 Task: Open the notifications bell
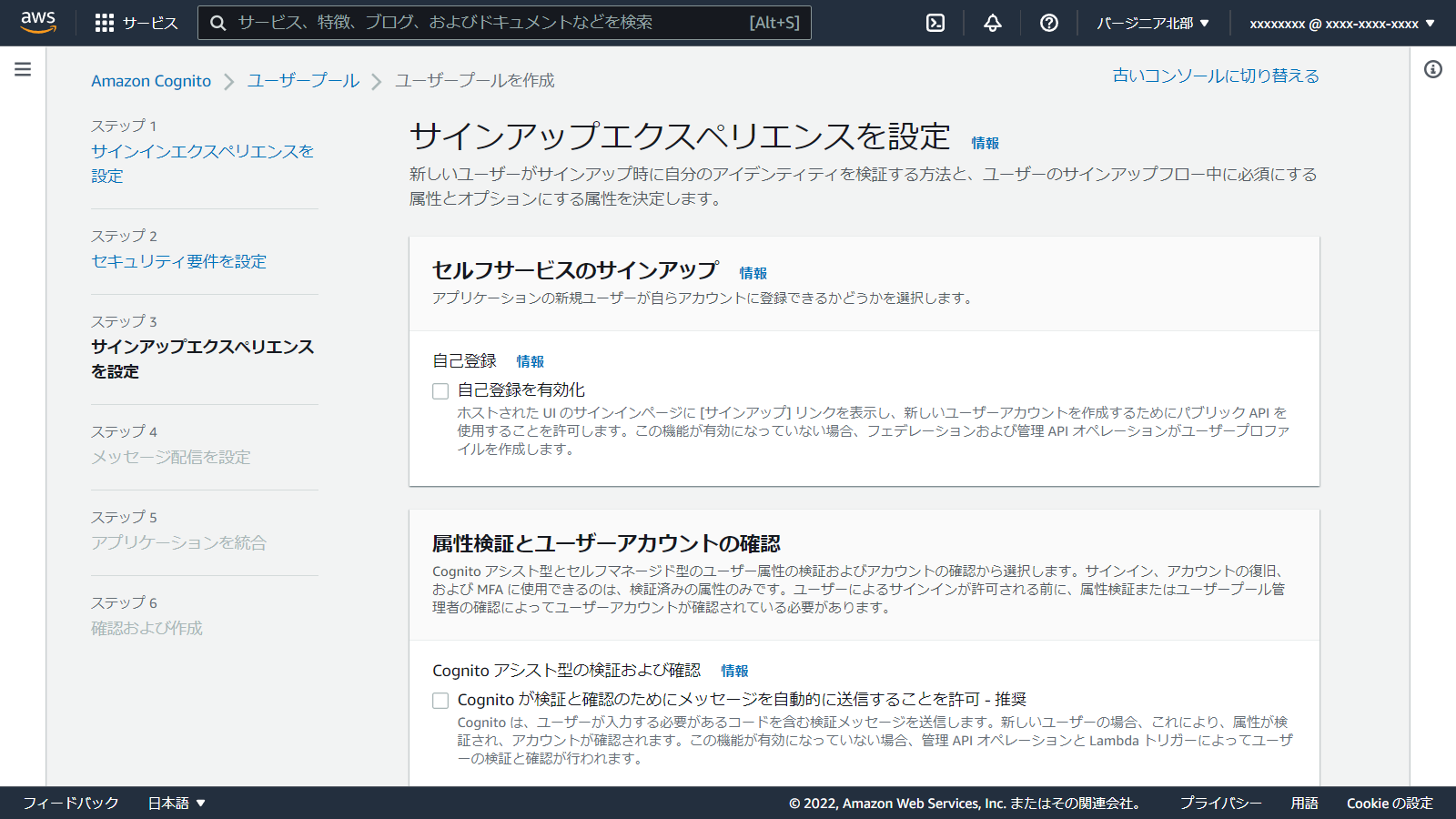pyautogui.click(x=991, y=23)
